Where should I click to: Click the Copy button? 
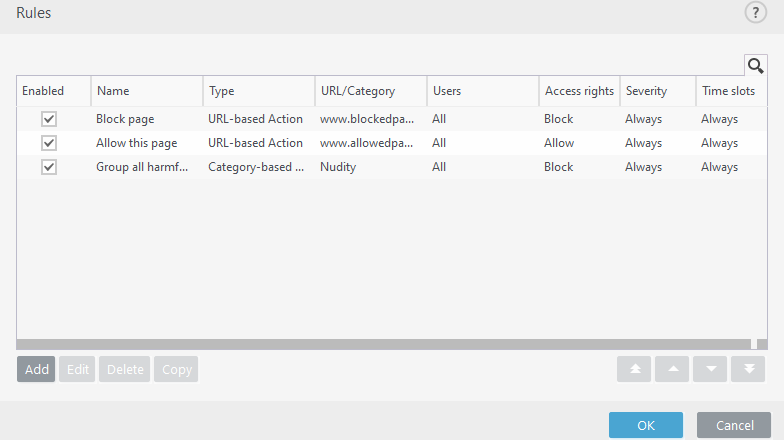coord(176,369)
